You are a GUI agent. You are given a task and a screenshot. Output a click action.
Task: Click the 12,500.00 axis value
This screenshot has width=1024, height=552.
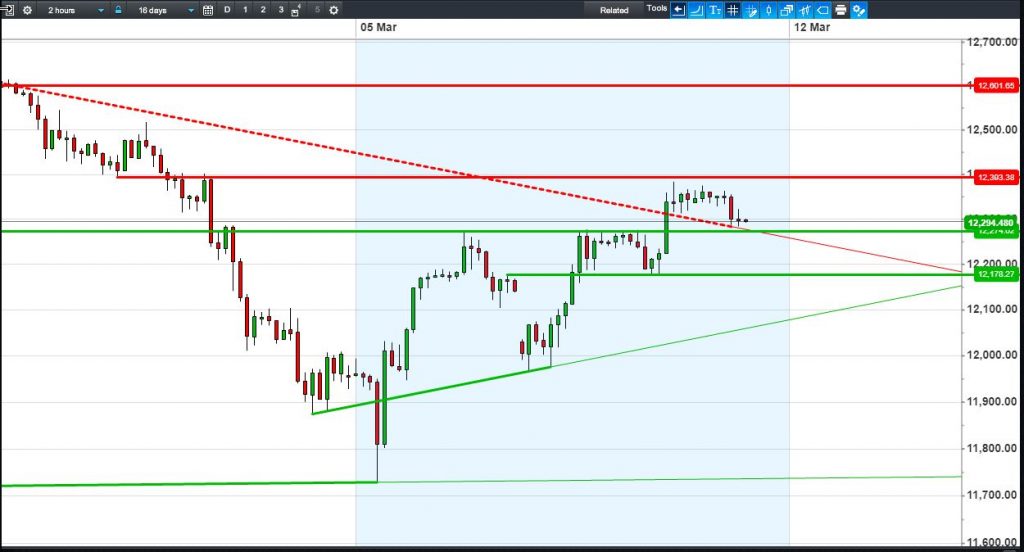pyautogui.click(x=991, y=129)
